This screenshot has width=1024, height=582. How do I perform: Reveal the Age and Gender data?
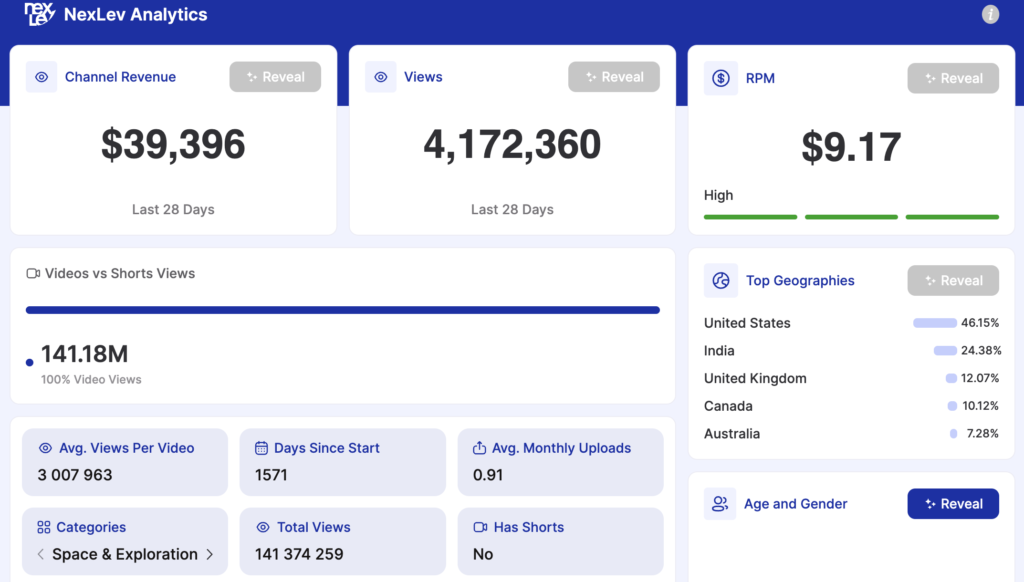click(x=953, y=504)
